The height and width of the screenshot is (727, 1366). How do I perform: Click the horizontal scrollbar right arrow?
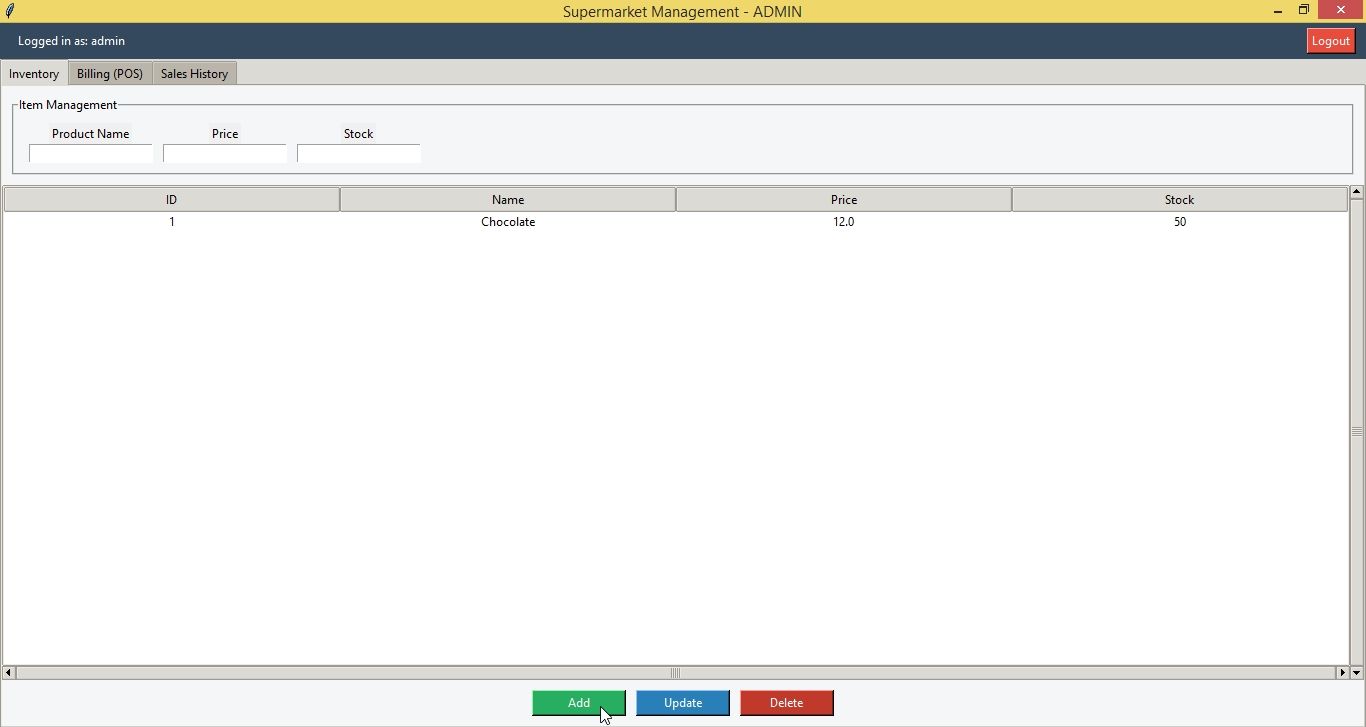coord(1342,673)
